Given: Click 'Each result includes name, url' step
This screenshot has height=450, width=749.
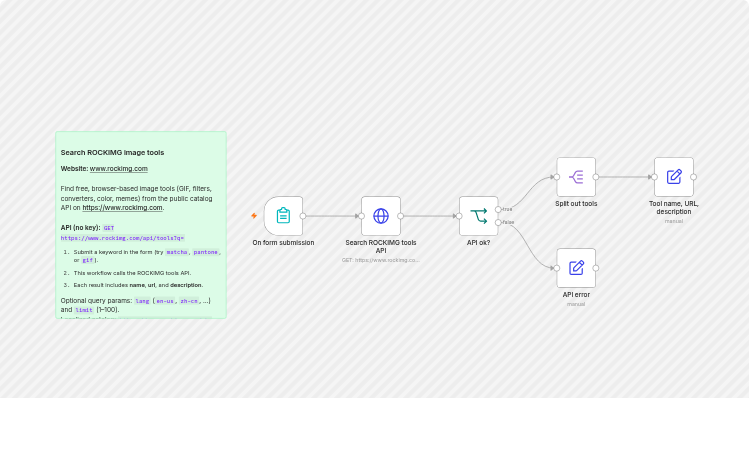Looking at the screenshot, I should point(138,285).
